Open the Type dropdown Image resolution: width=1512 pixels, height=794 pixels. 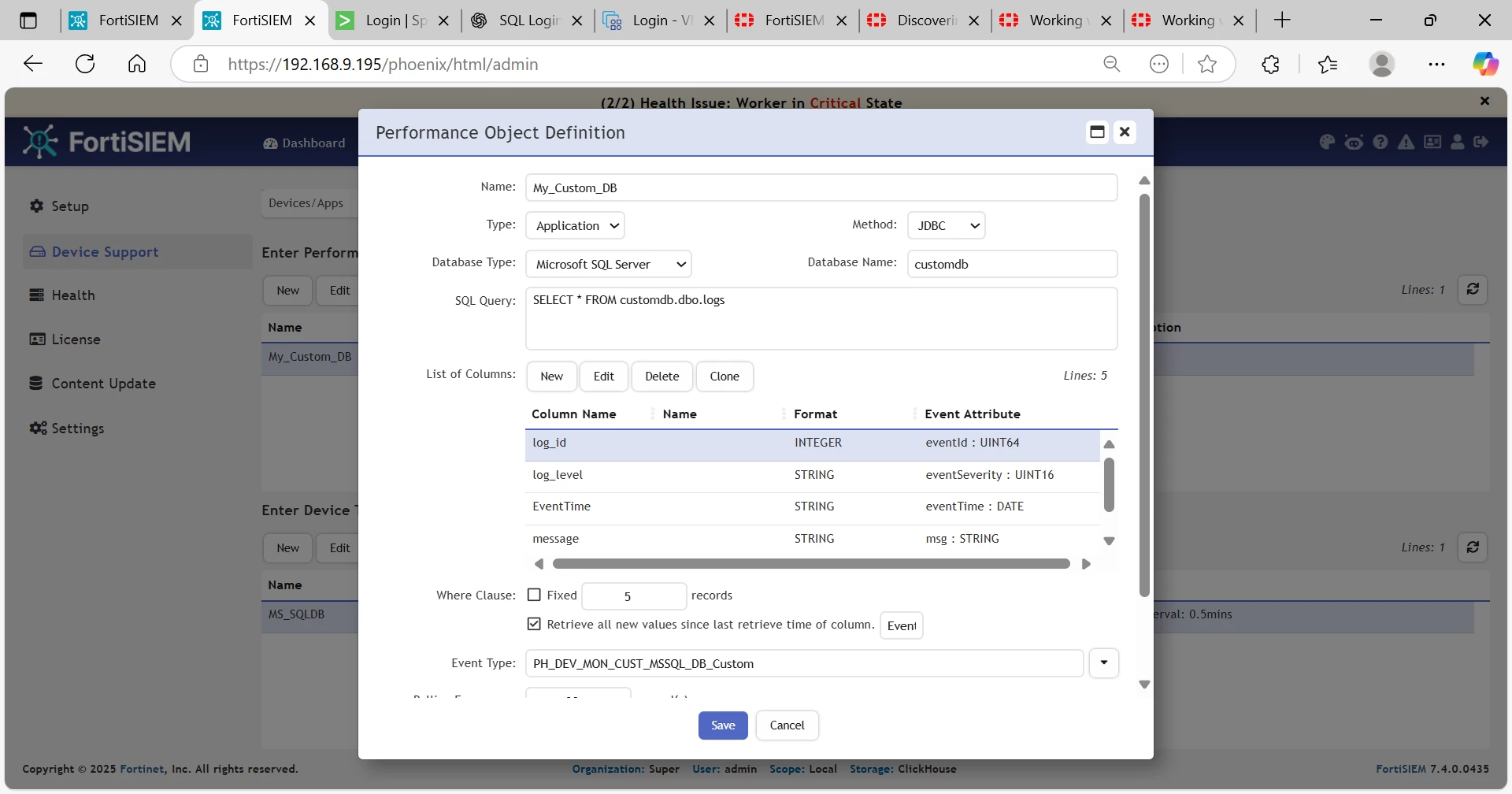pyautogui.click(x=575, y=225)
